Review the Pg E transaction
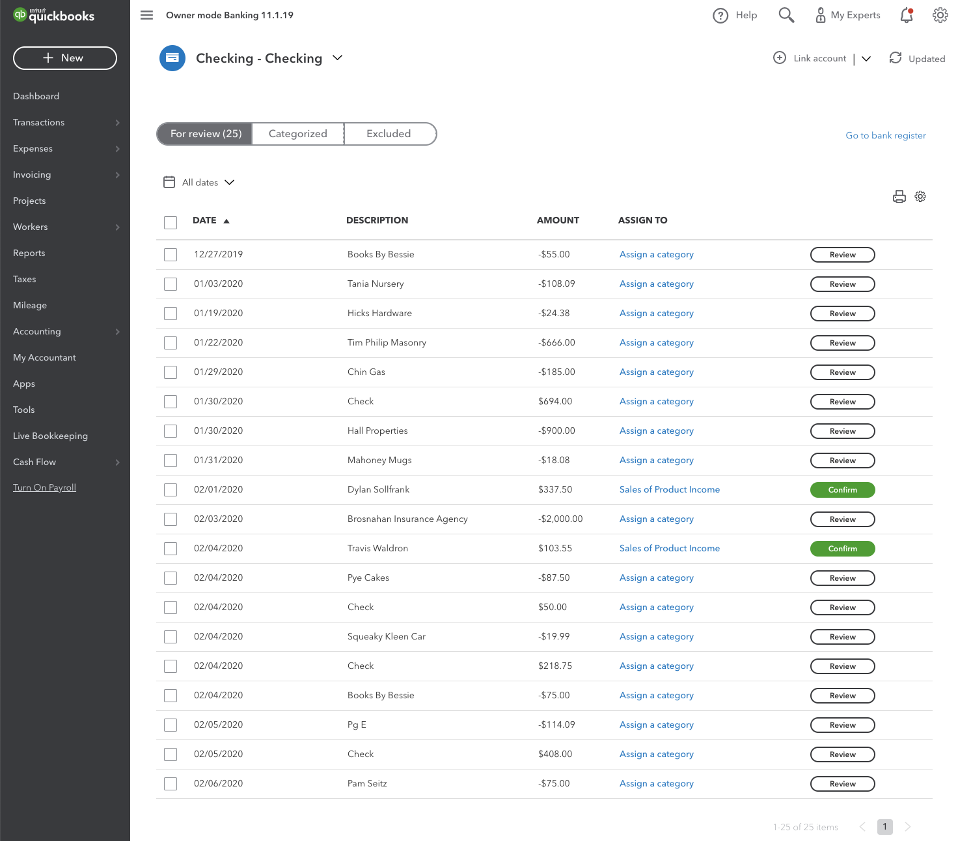 tap(842, 725)
